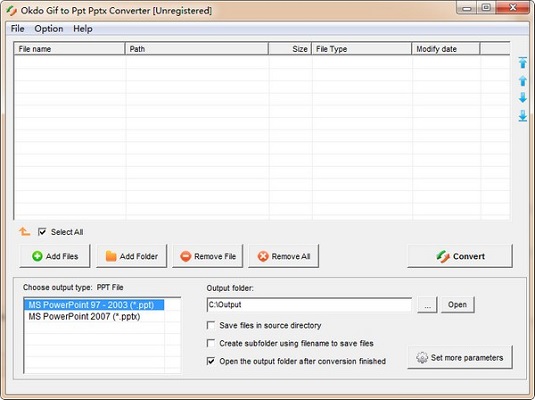The width and height of the screenshot is (535, 400).
Task: Open the File menu
Action: (x=17, y=29)
